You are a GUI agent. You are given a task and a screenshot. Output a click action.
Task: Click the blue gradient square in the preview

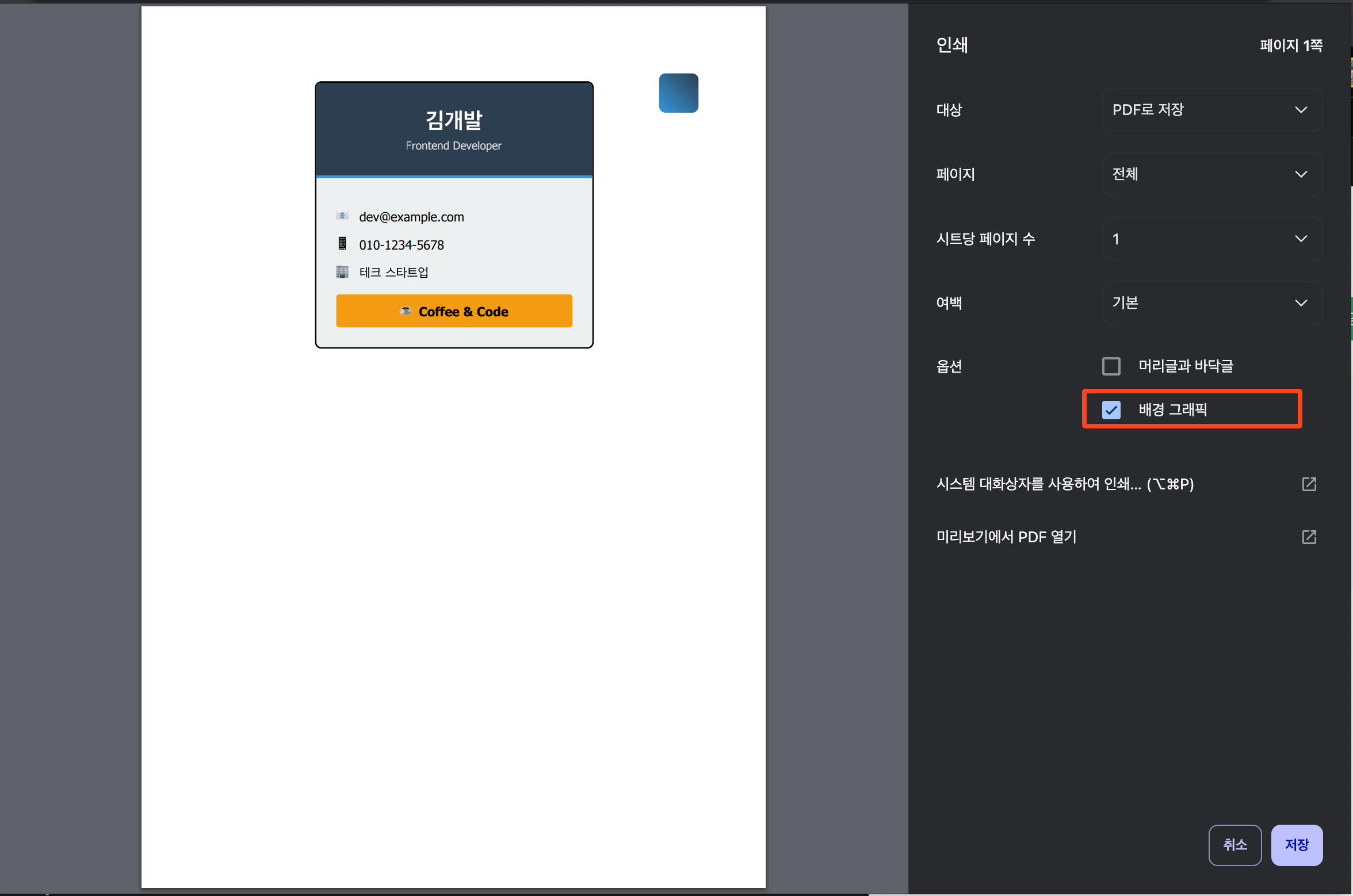pyautogui.click(x=678, y=93)
